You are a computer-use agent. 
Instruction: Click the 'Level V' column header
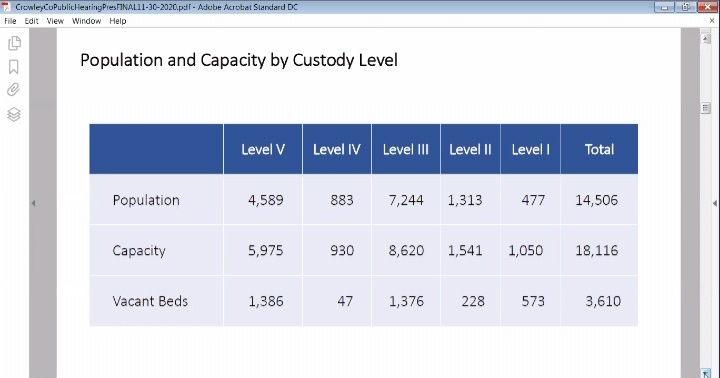(263, 149)
